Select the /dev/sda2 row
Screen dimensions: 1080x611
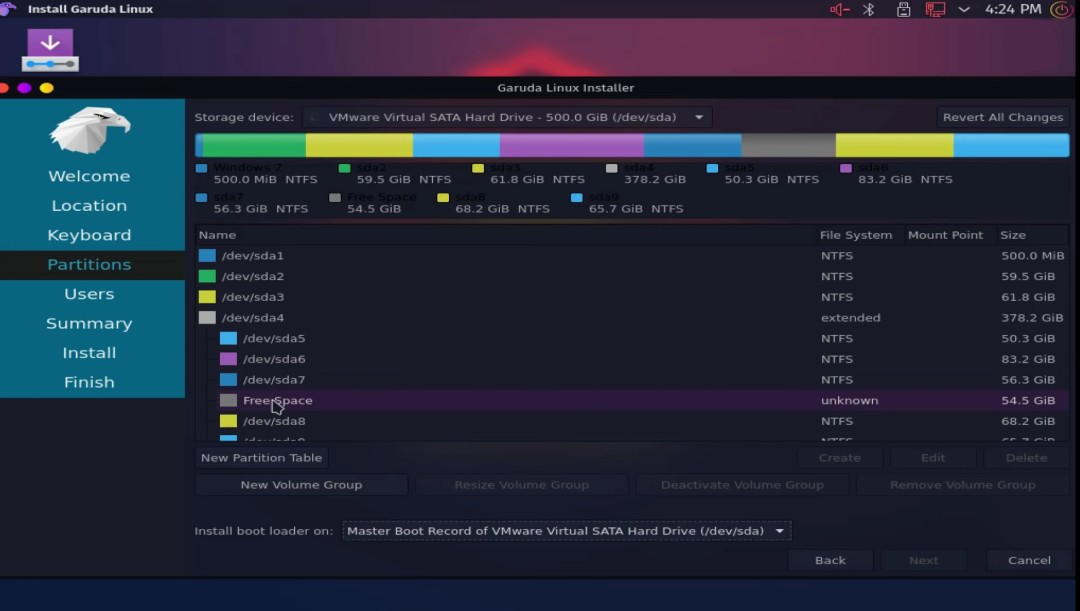coord(632,276)
